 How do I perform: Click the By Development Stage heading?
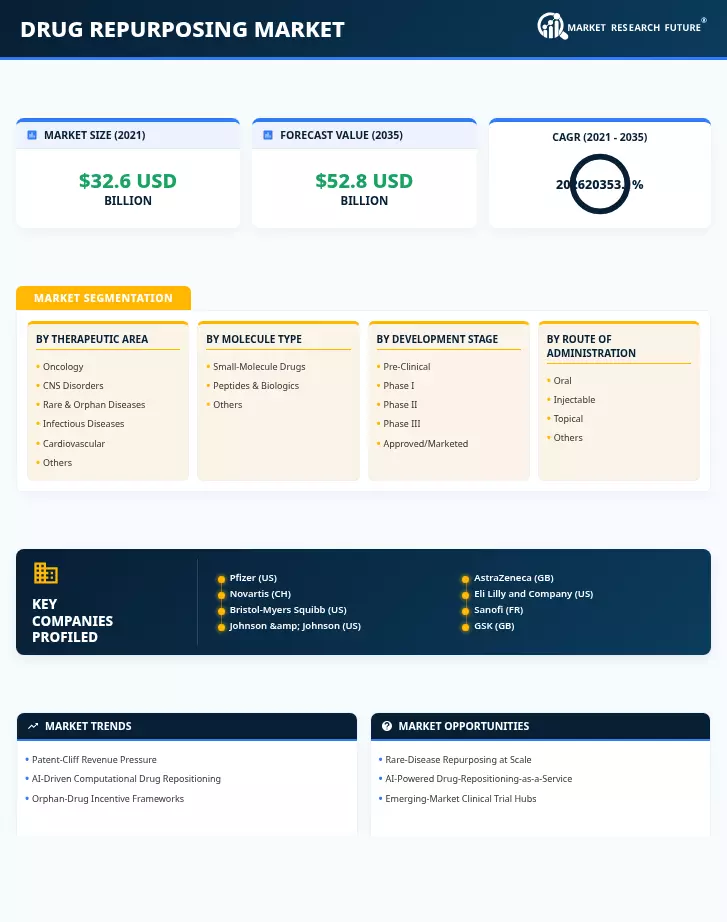click(437, 339)
